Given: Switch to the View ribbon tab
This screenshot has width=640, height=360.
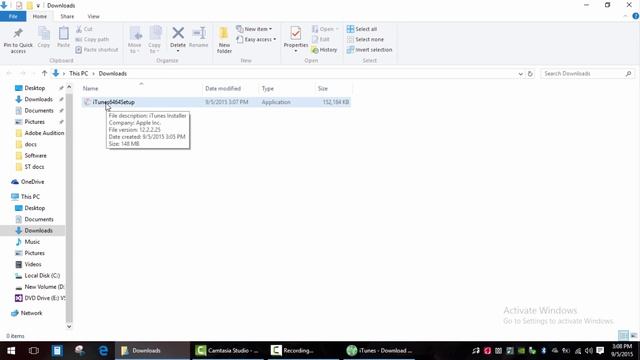Looking at the screenshot, I should (93, 16).
